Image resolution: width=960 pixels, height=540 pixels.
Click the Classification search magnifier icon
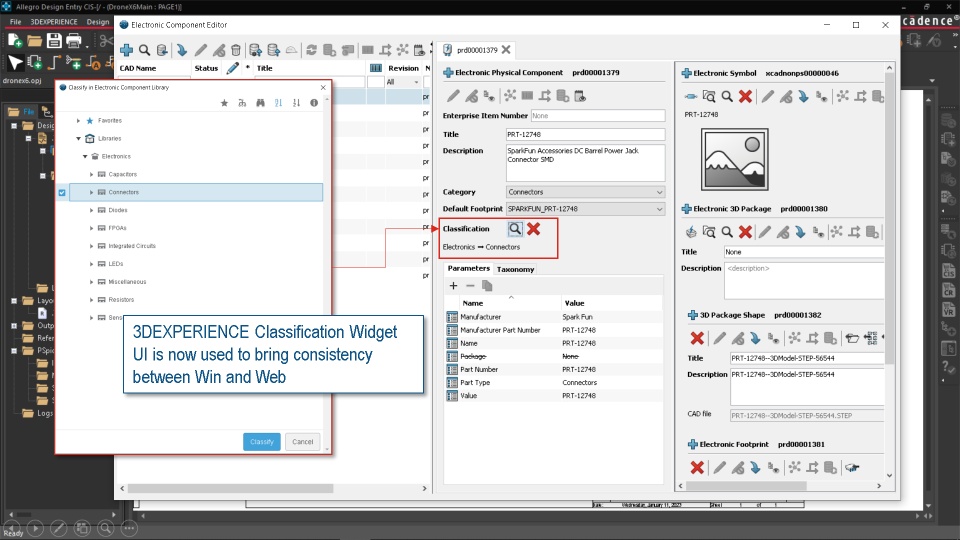click(x=515, y=229)
